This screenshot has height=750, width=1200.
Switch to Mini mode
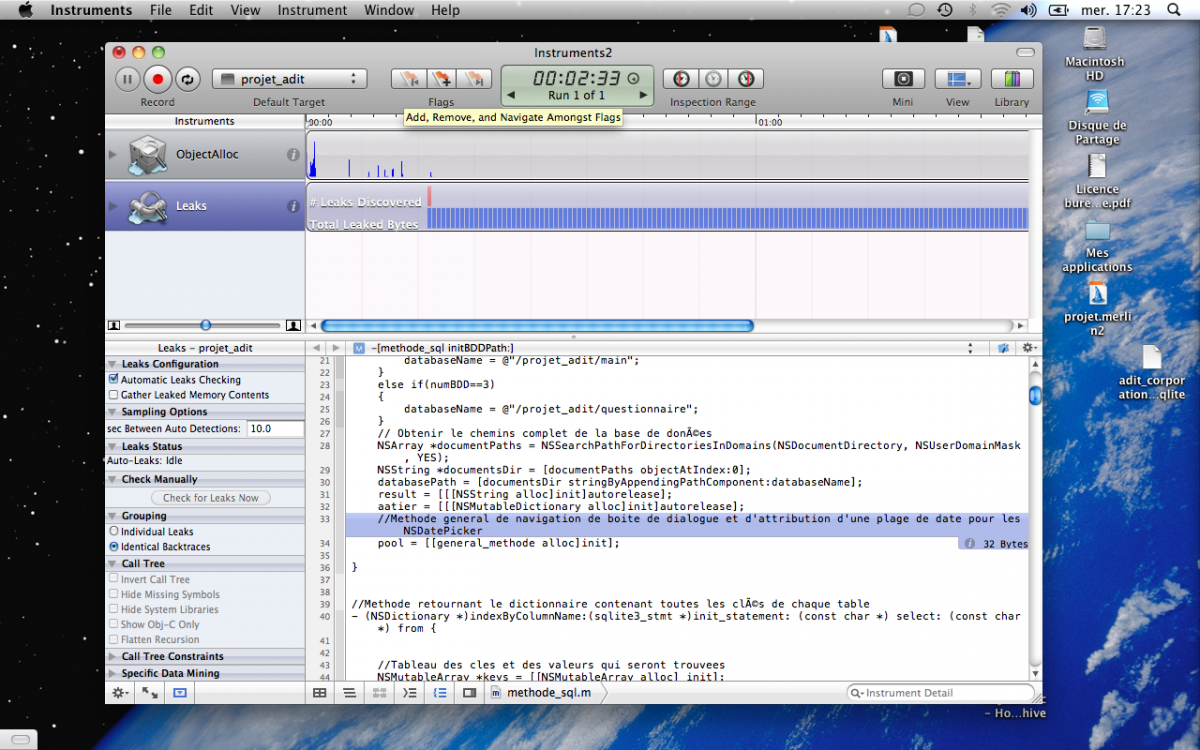(903, 79)
